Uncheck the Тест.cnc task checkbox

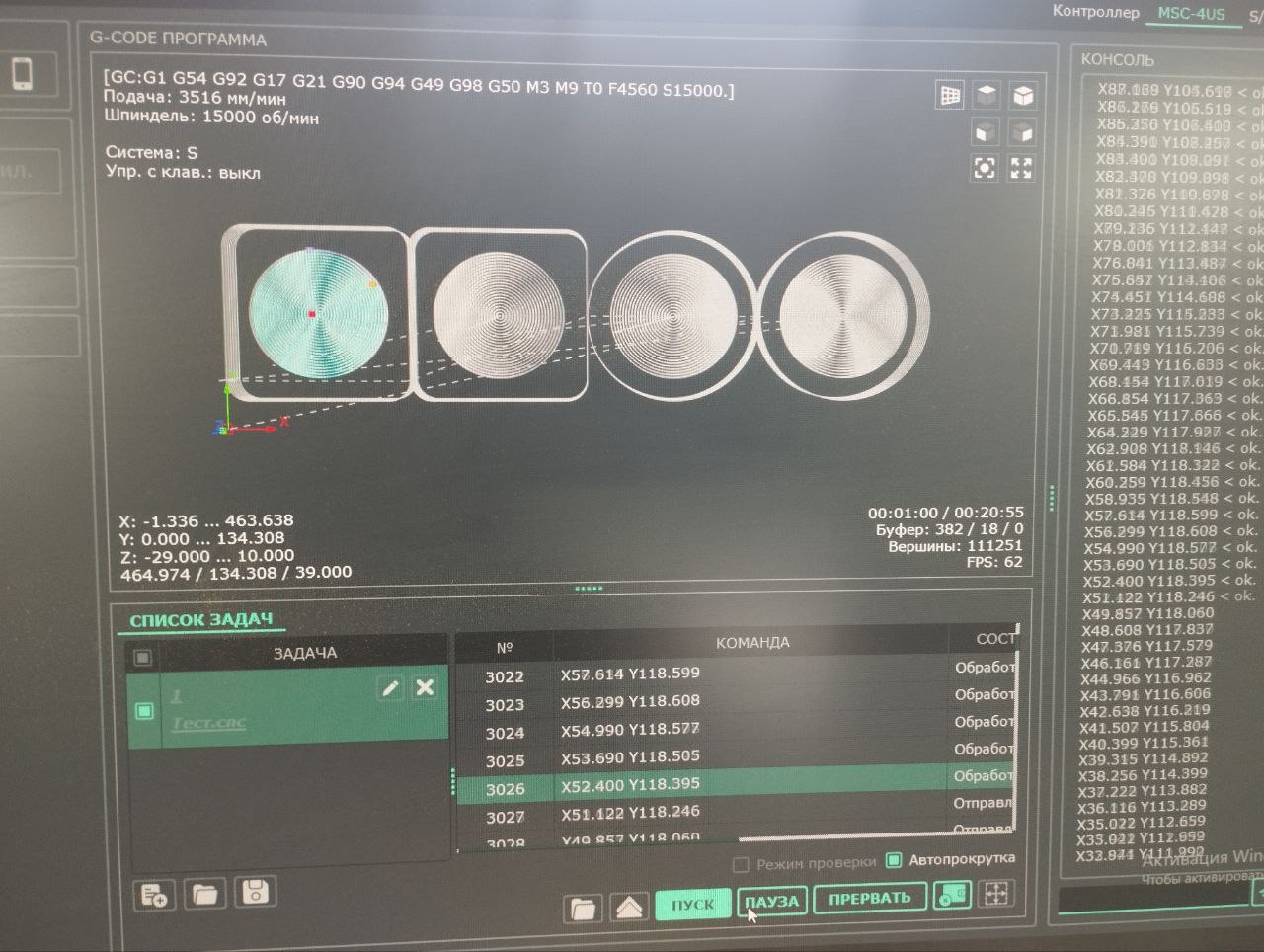pos(144,710)
